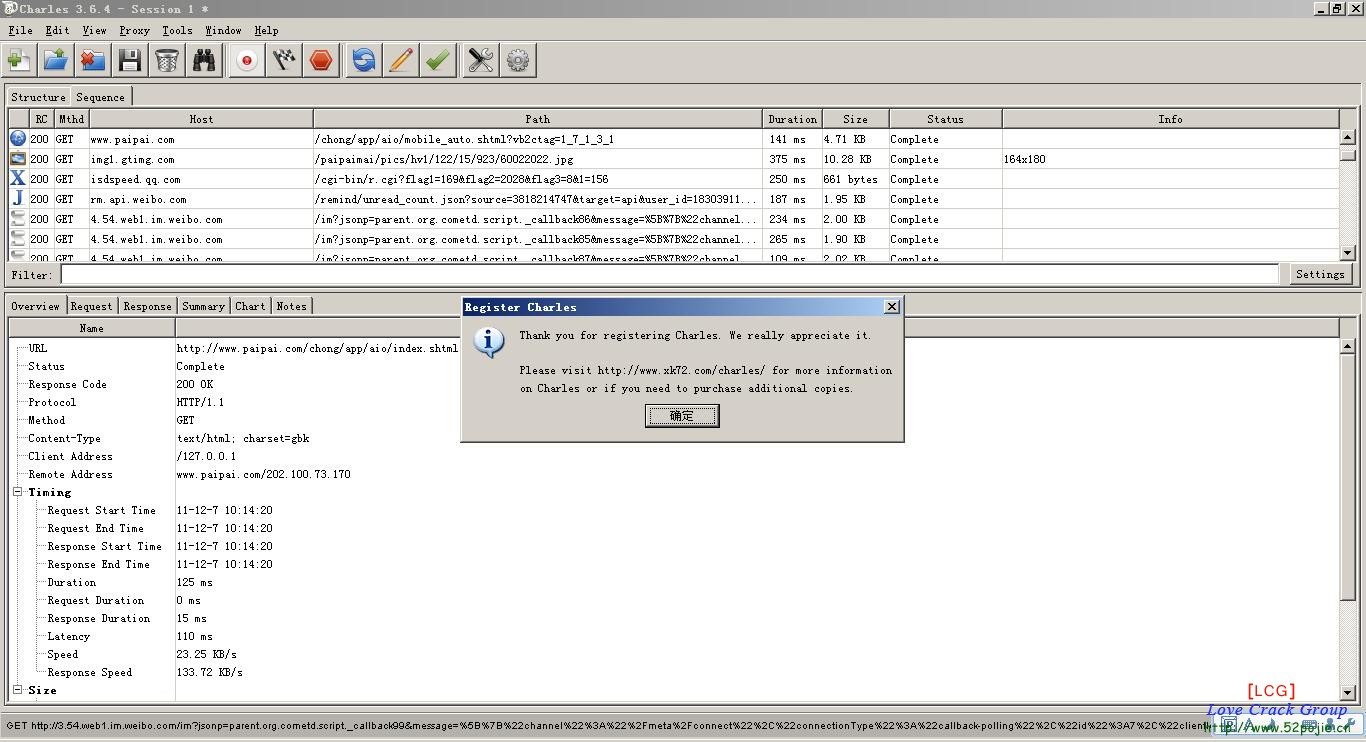Click the 确定 button in the dialog
Image resolution: width=1366 pixels, height=742 pixels.
coord(682,416)
